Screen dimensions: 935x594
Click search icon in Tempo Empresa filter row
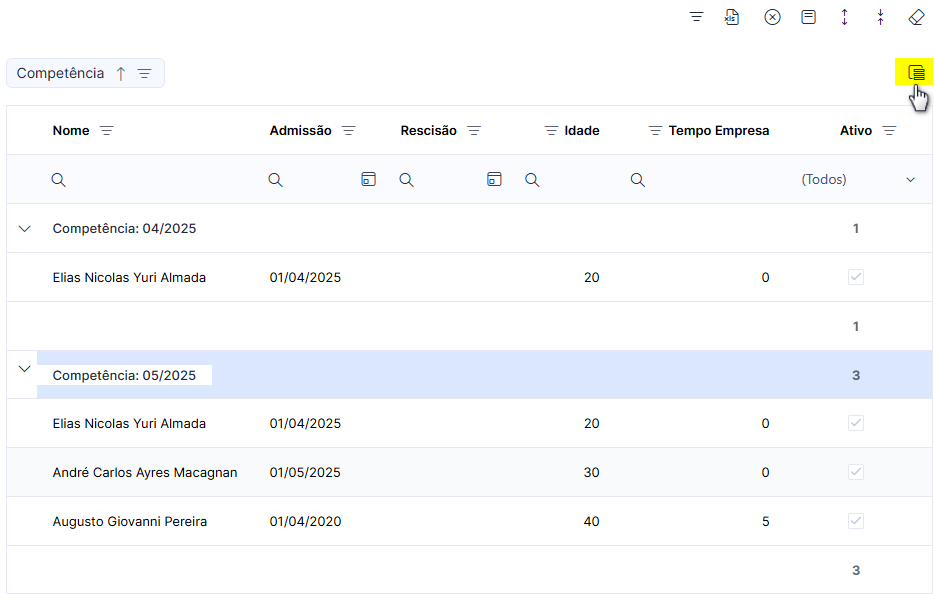(638, 180)
